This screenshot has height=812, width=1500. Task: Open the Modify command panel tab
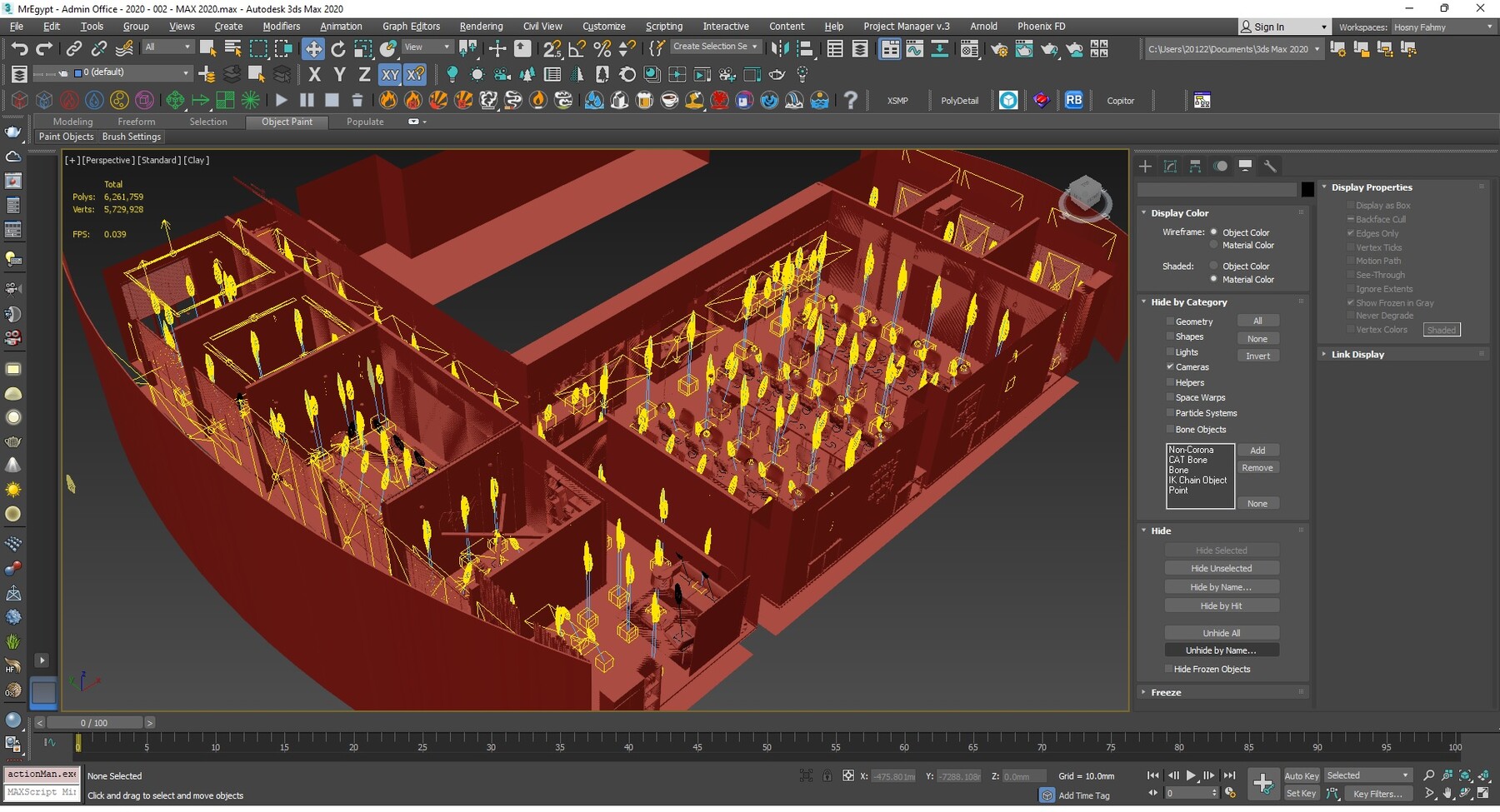click(1170, 167)
